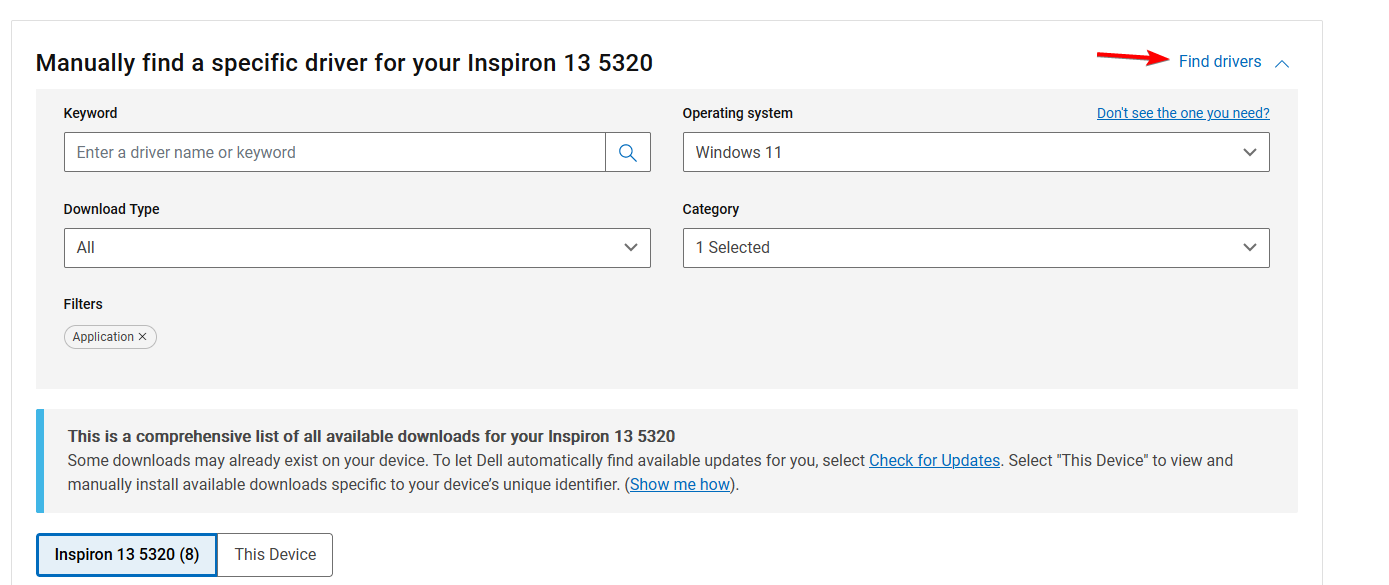Screen dimensions: 1389x585
Task: Remove the Application filter with its X
Action: (142, 337)
